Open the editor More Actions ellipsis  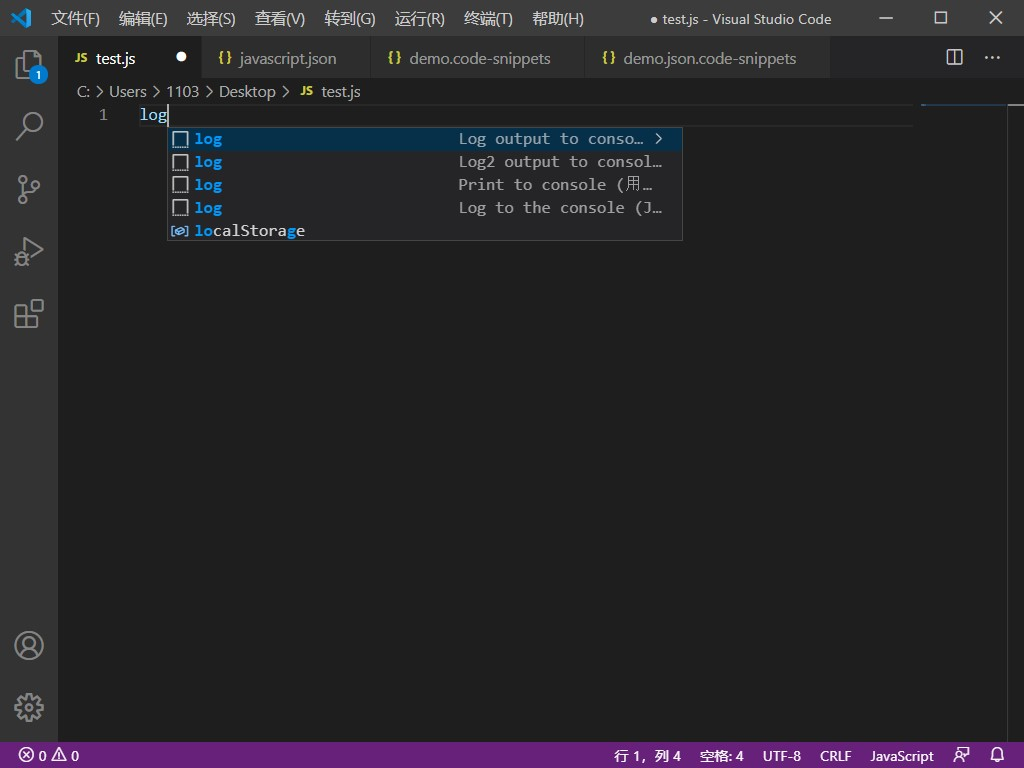992,57
